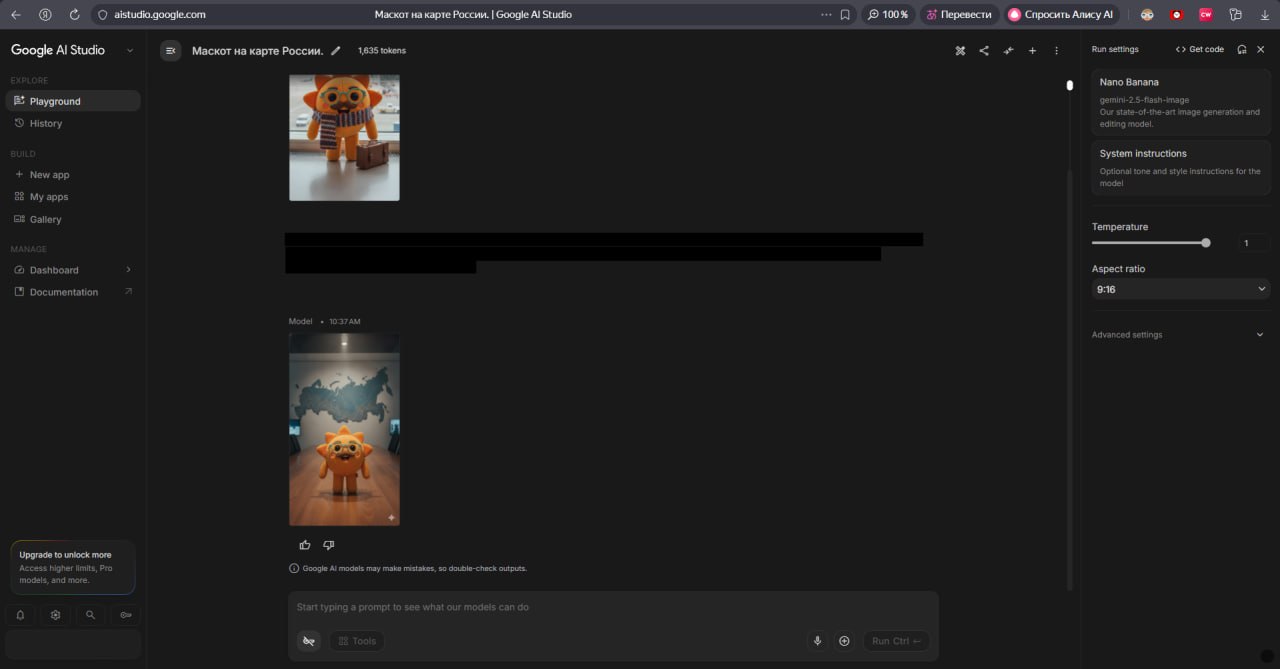Close the Run settings panel
This screenshot has height=669, width=1280.
(1260, 49)
